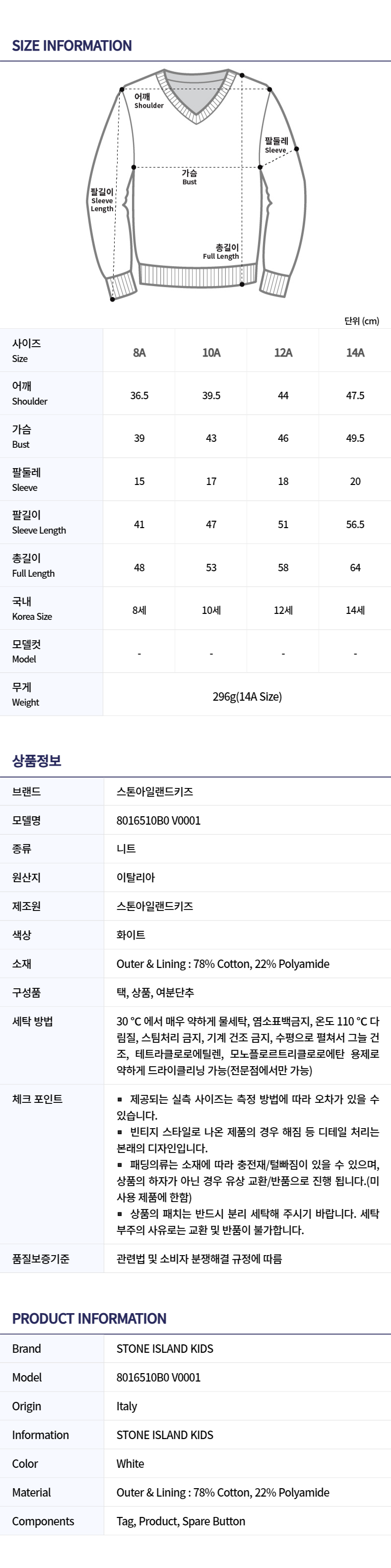Click the 상품정보 section heading
The height and width of the screenshot is (1568, 391).
(37, 761)
